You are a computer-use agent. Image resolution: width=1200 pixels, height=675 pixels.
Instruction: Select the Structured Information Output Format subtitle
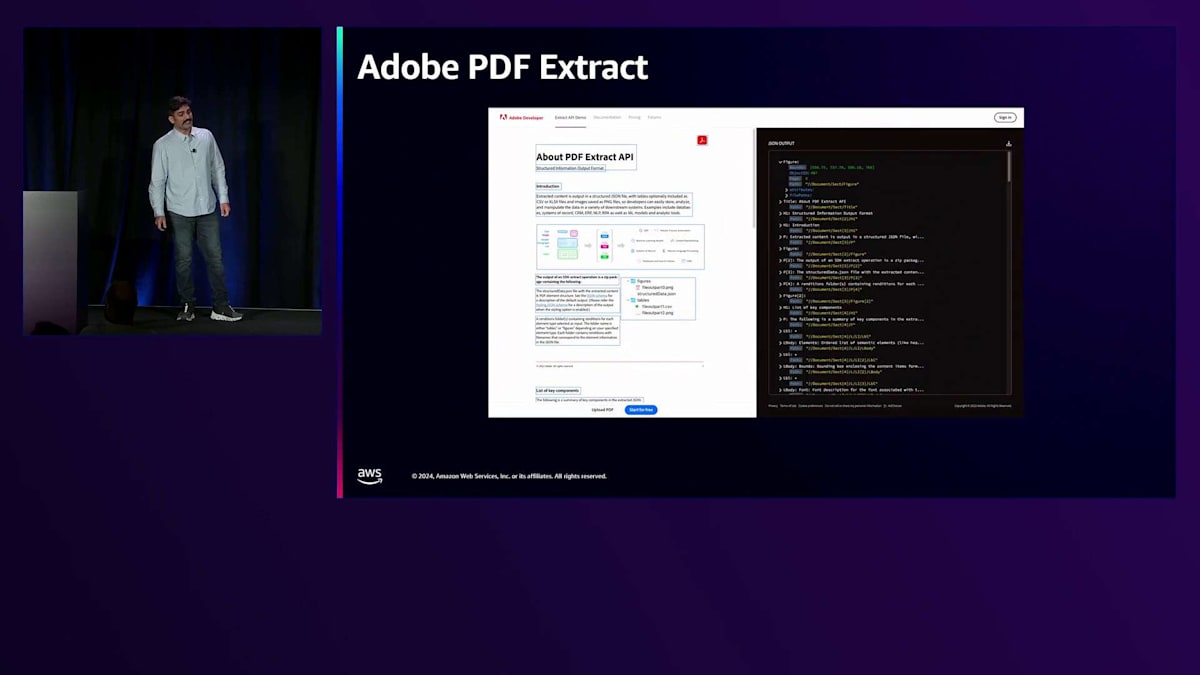pos(570,168)
